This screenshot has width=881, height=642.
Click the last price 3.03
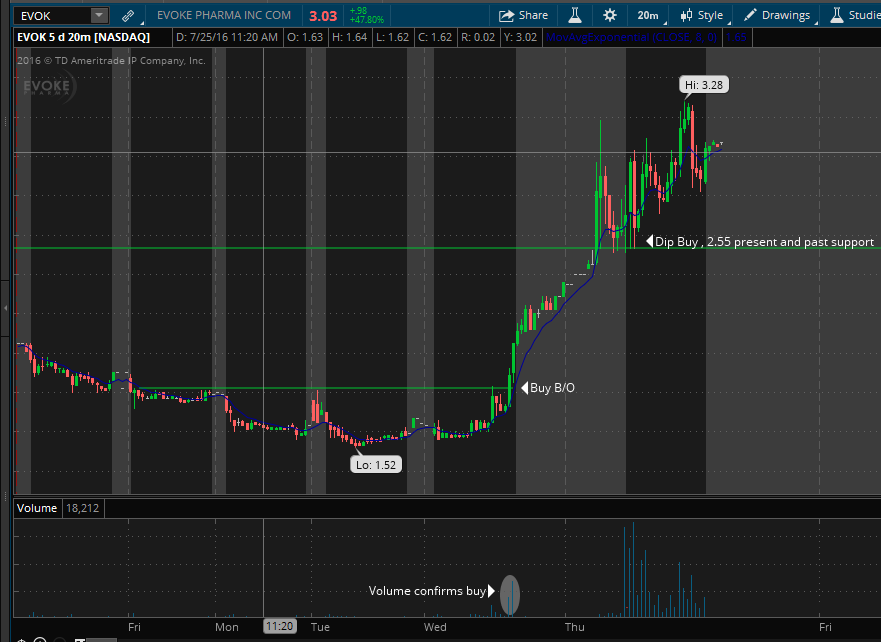click(x=323, y=16)
